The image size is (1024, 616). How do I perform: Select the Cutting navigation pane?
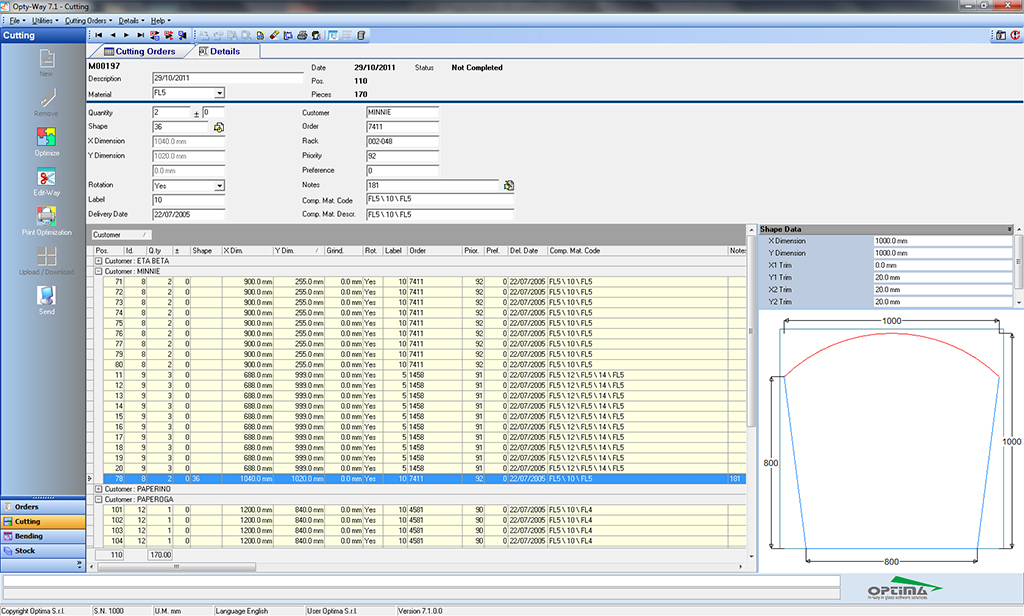(x=43, y=521)
